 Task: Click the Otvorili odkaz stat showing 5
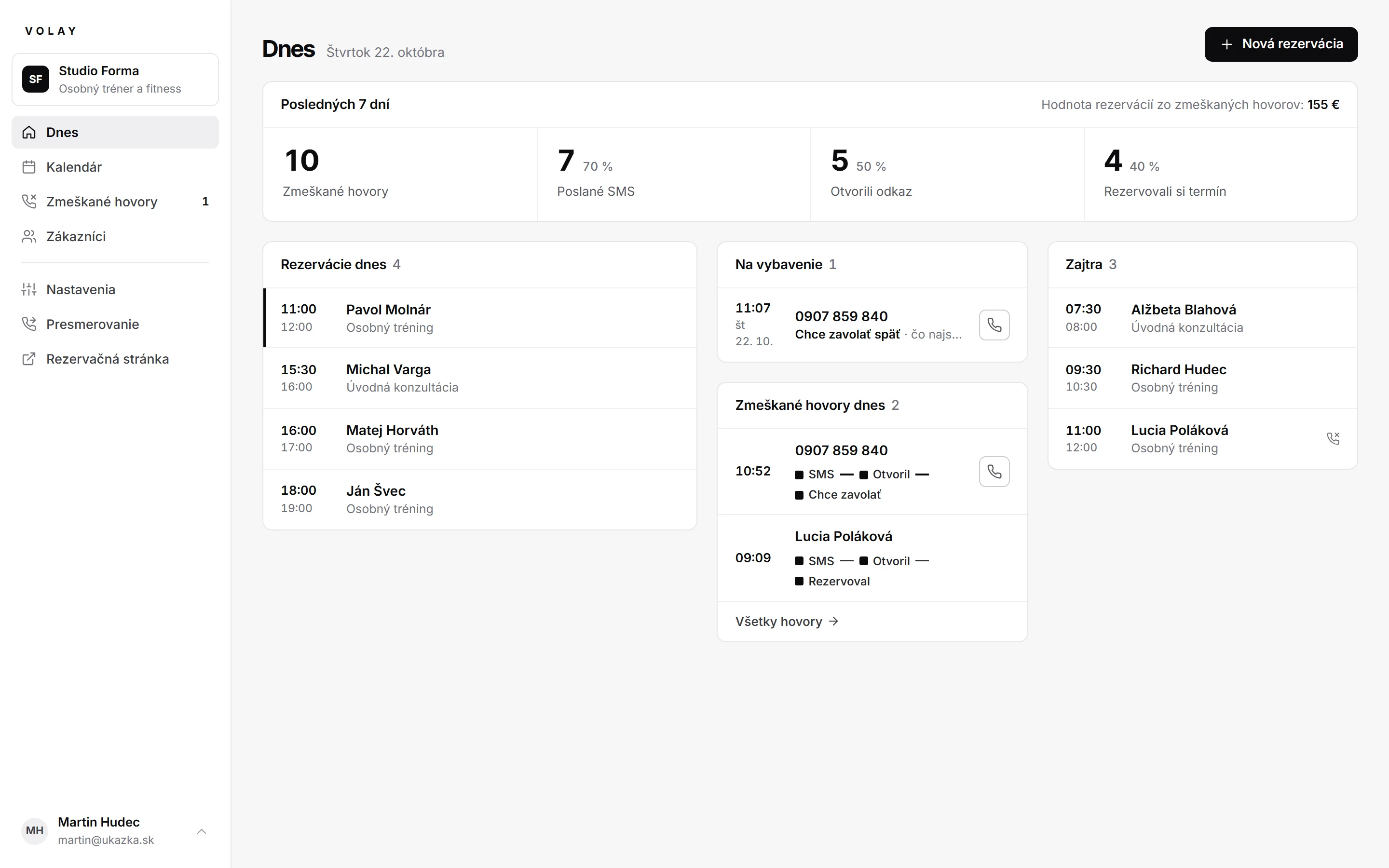coord(948,175)
